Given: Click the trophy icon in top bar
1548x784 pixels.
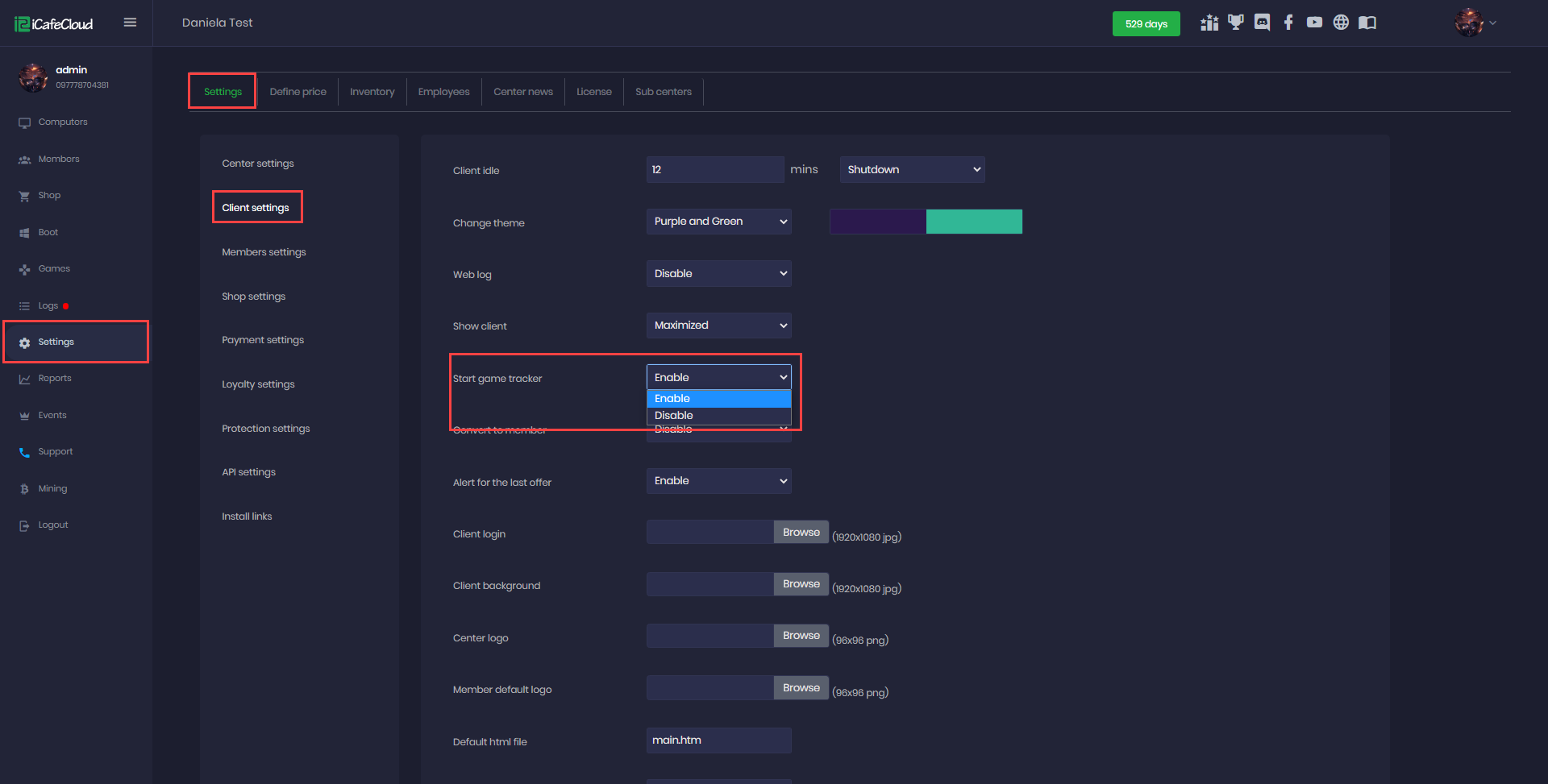Looking at the screenshot, I should coord(1235,23).
